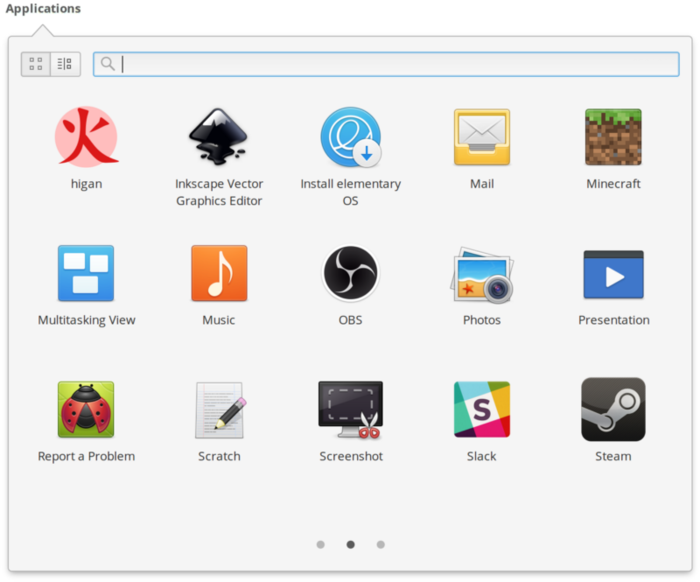This screenshot has height=582, width=700.
Task: Open the Mail application
Action: point(482,137)
